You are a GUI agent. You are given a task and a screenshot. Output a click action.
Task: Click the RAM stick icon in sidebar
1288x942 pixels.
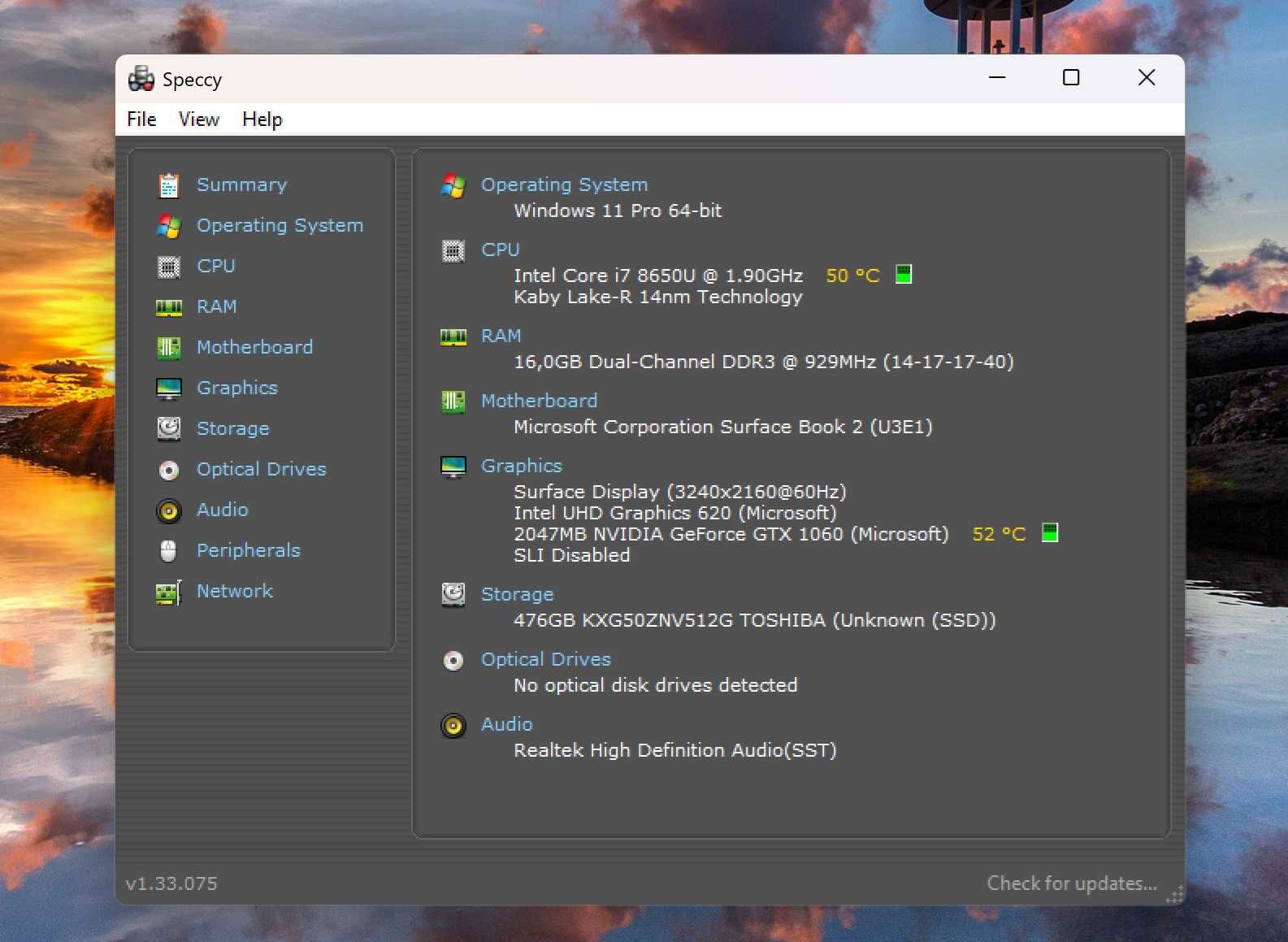click(169, 307)
